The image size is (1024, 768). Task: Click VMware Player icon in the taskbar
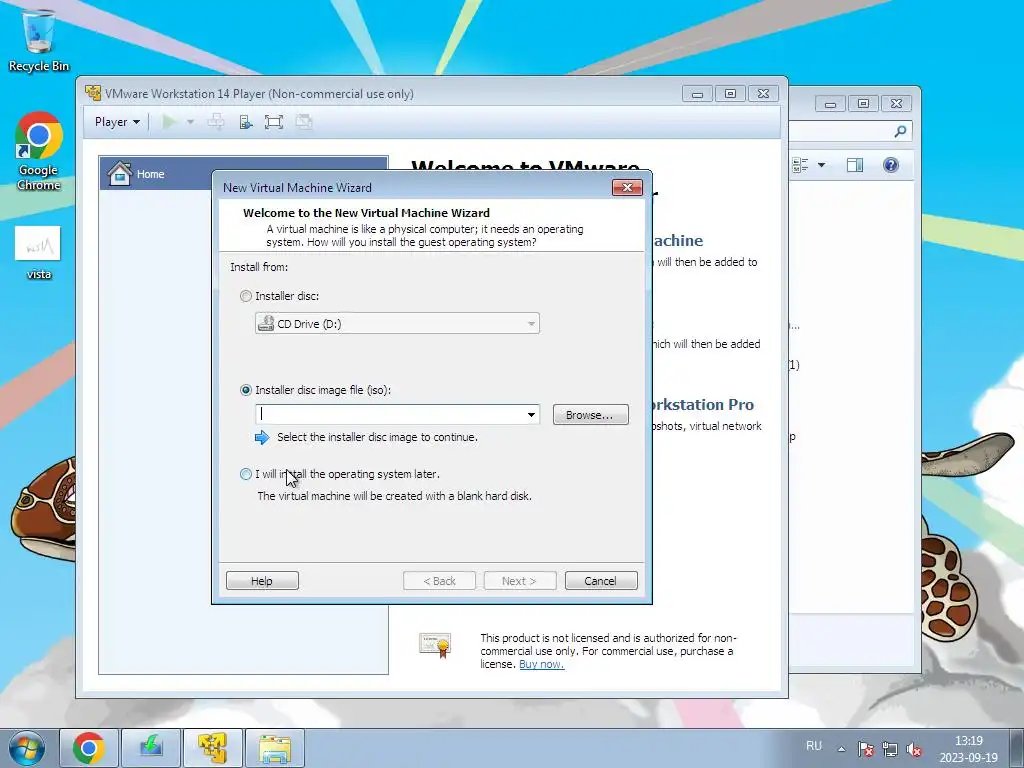pos(213,748)
